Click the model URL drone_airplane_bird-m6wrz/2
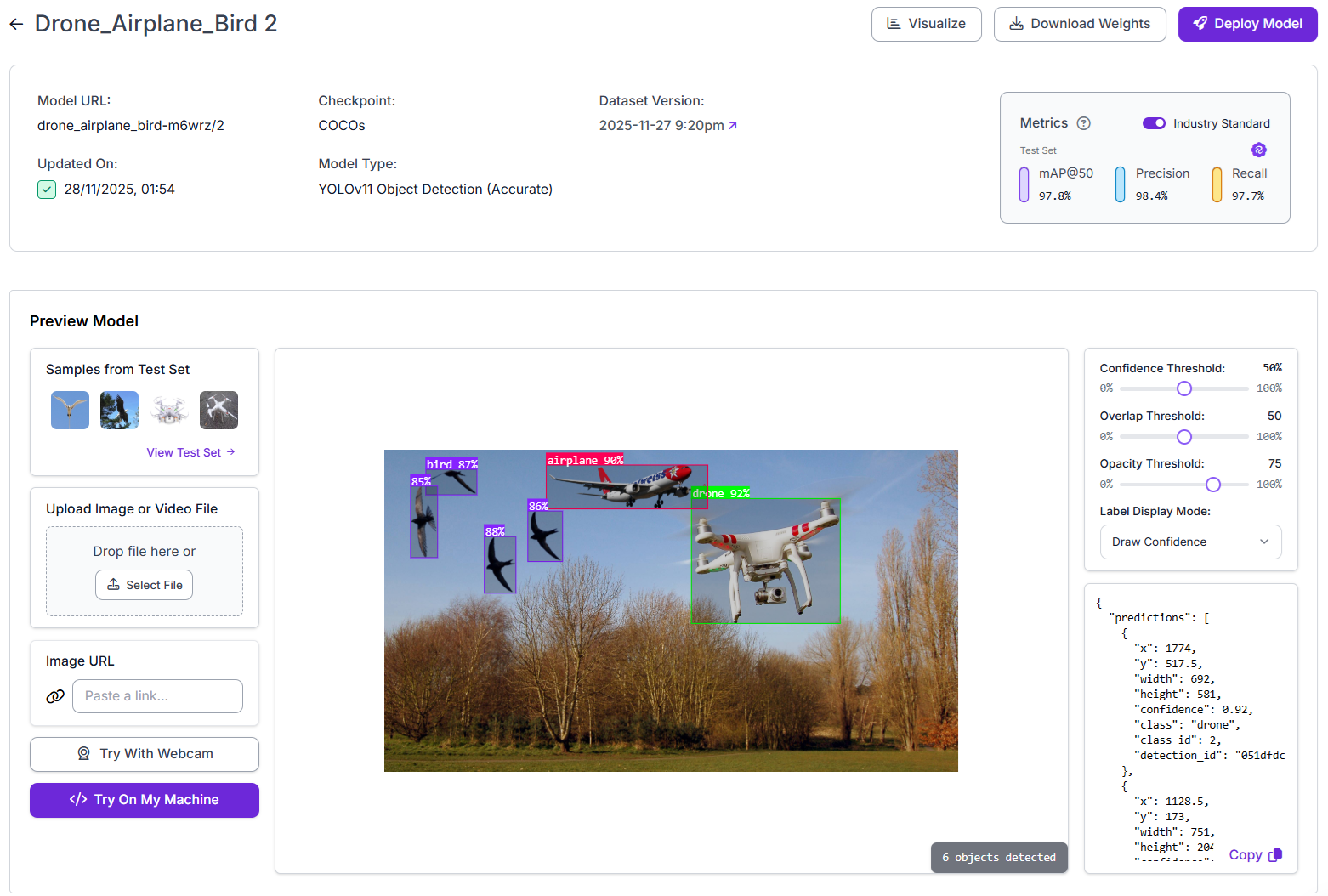Viewport: 1328px width, 896px height. [131, 125]
